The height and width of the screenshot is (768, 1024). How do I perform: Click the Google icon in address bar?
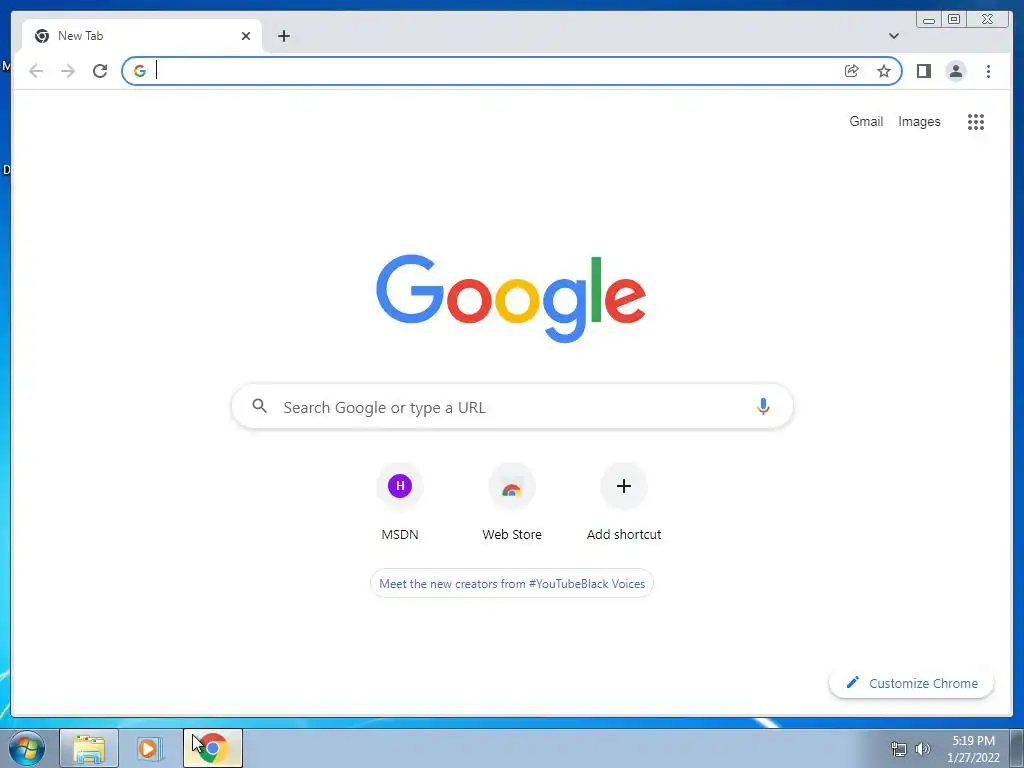pyautogui.click(x=140, y=71)
